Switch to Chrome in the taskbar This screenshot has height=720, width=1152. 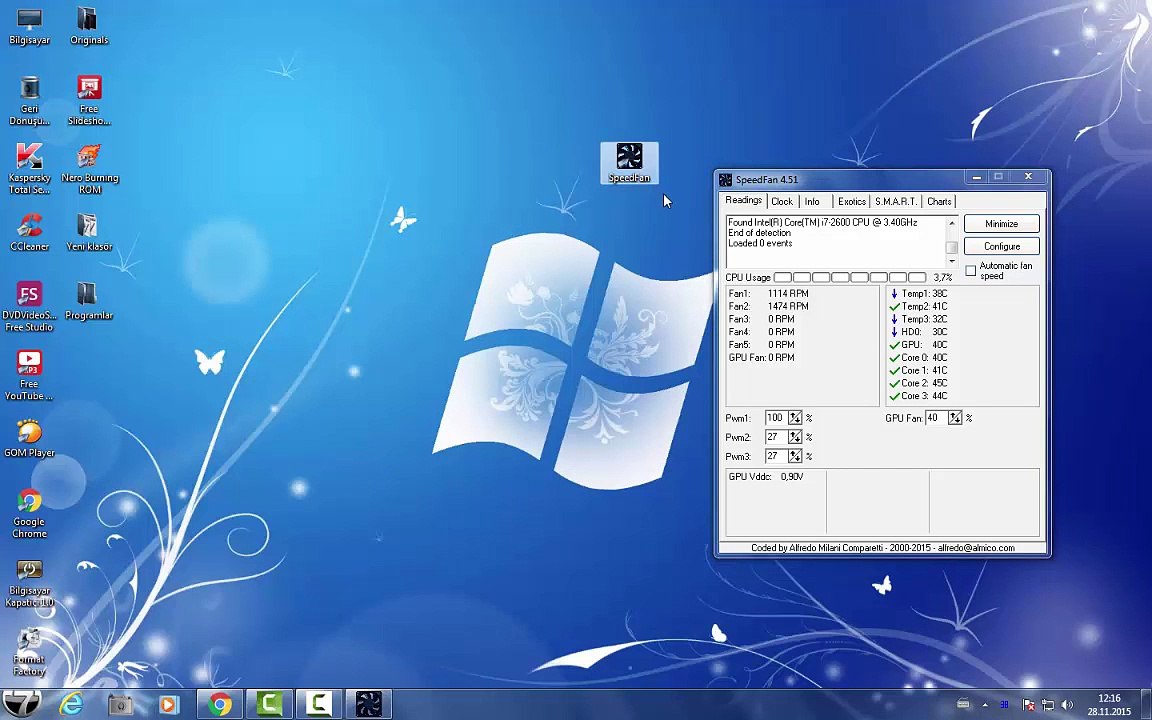pyautogui.click(x=220, y=705)
